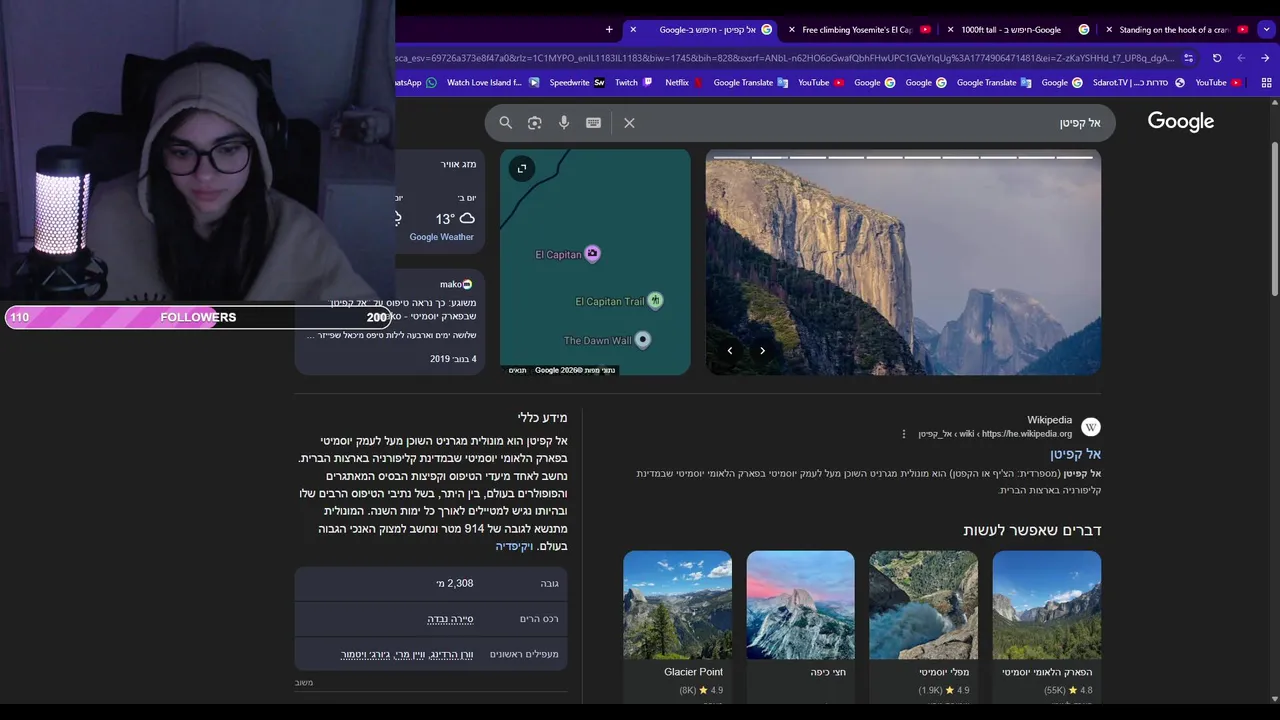Click the 2,308 מ' height value
This screenshot has height=720, width=1280.
(455, 583)
